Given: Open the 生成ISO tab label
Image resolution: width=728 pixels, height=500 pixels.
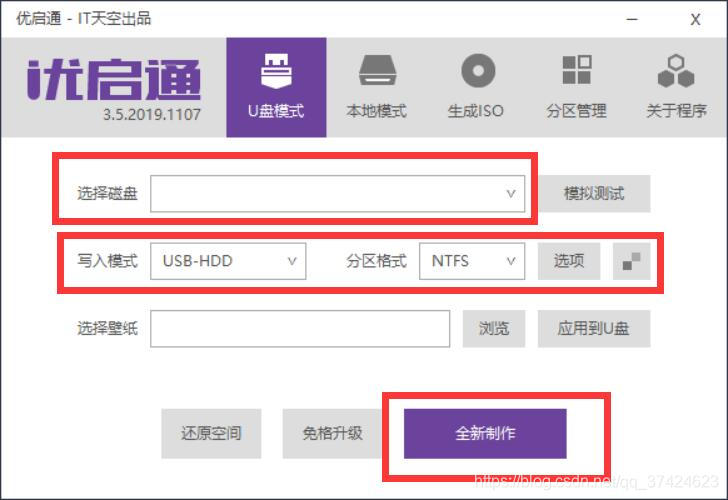Looking at the screenshot, I should click(x=475, y=111).
